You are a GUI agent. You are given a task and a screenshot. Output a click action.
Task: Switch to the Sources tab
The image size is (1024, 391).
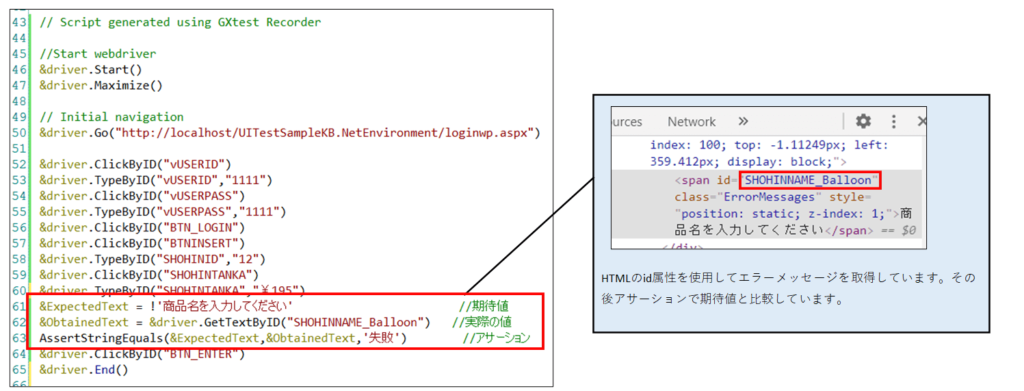626,121
